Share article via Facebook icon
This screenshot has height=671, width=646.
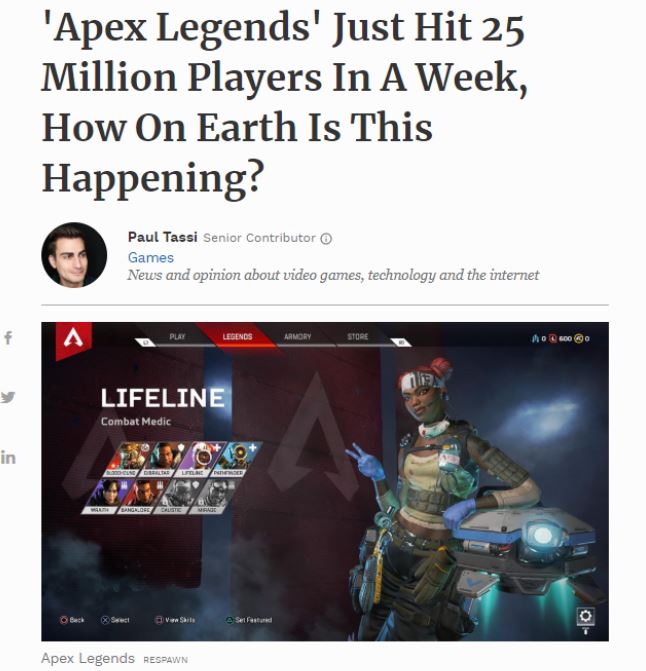click(x=8, y=338)
